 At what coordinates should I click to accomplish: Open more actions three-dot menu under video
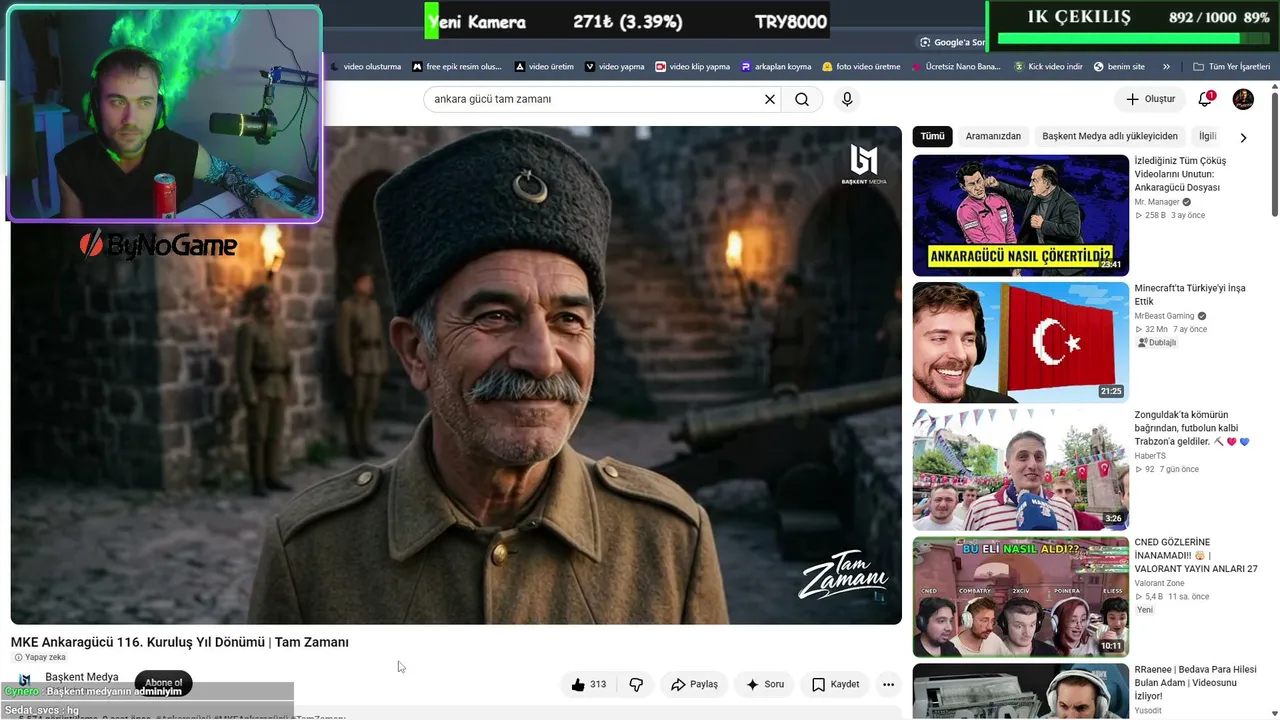[x=888, y=685]
